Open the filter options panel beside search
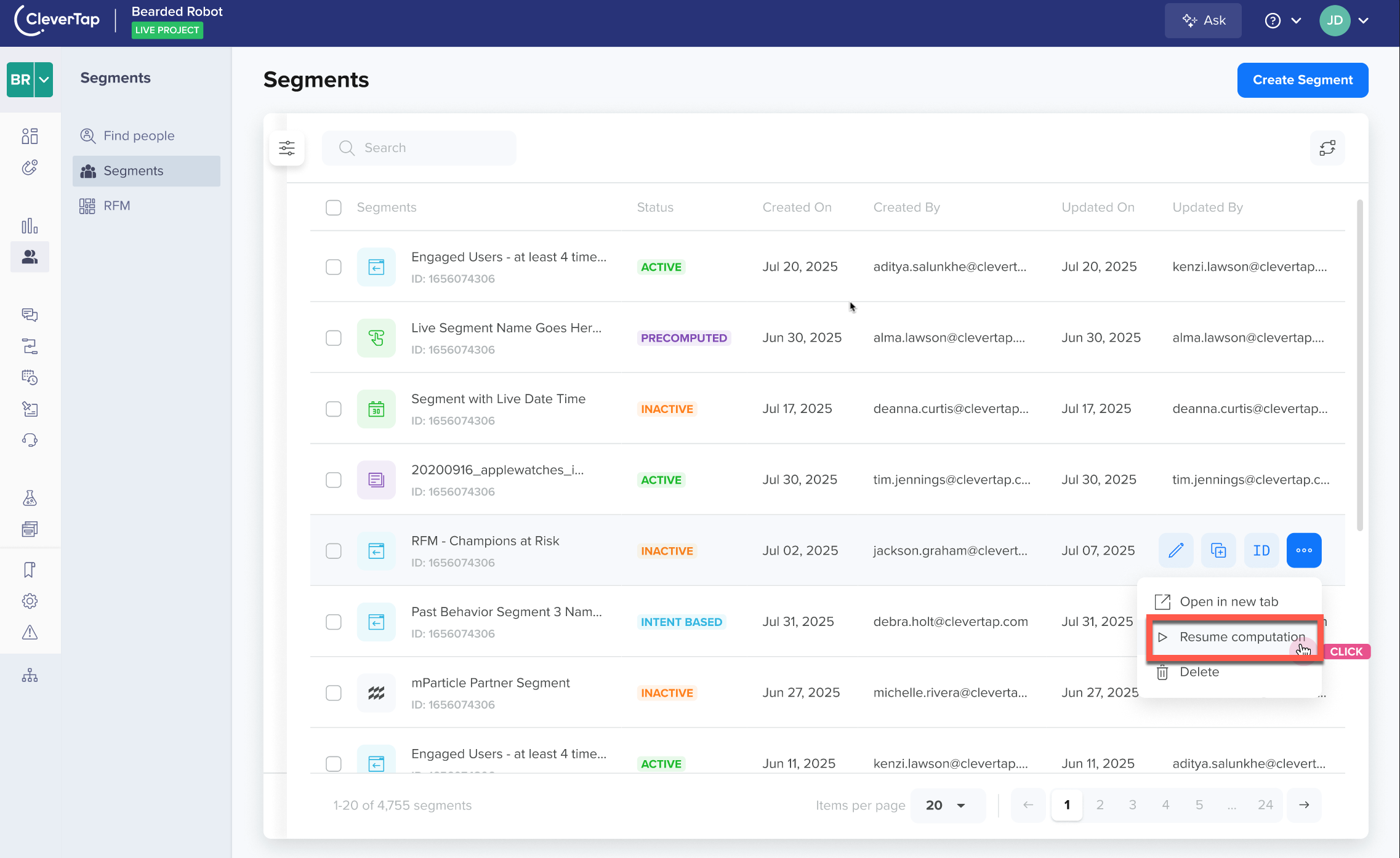The image size is (1400, 858). [x=287, y=148]
